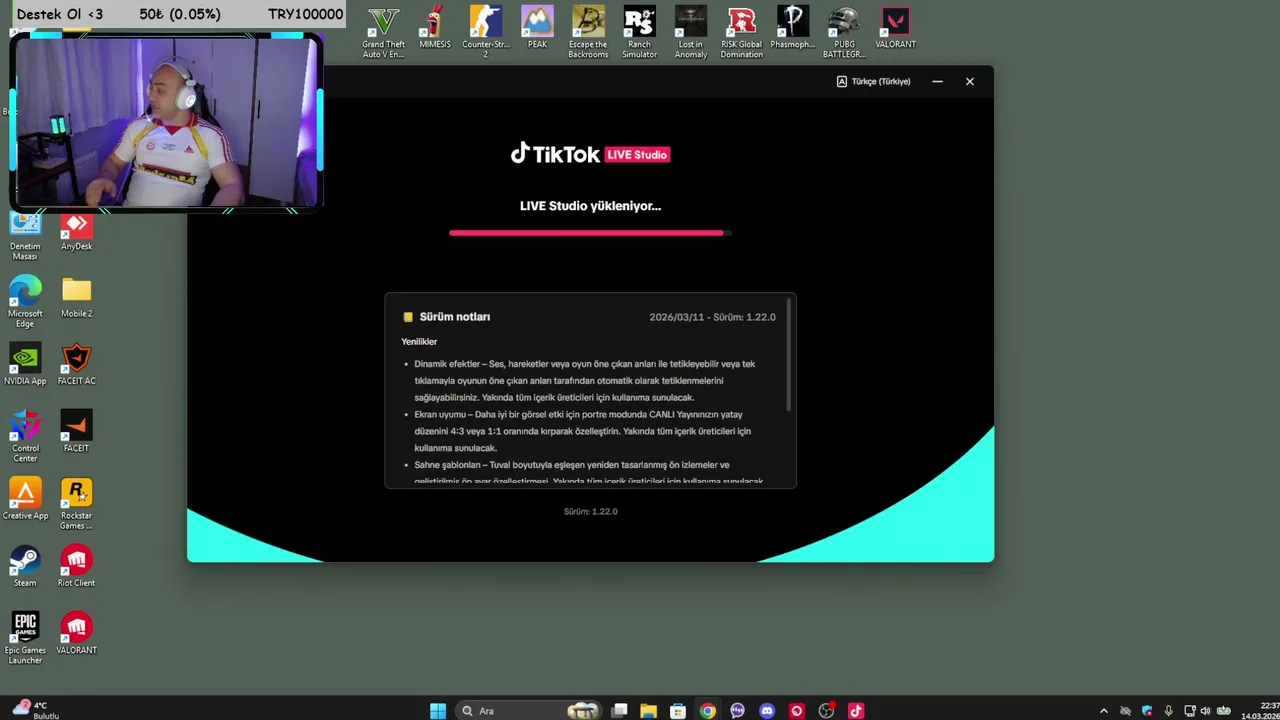Click the Sürüm notları heading
Image resolution: width=1280 pixels, height=720 pixels.
(x=454, y=317)
